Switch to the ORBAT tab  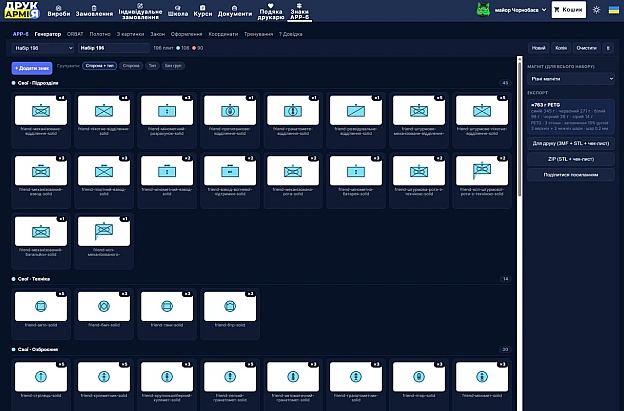click(x=75, y=34)
